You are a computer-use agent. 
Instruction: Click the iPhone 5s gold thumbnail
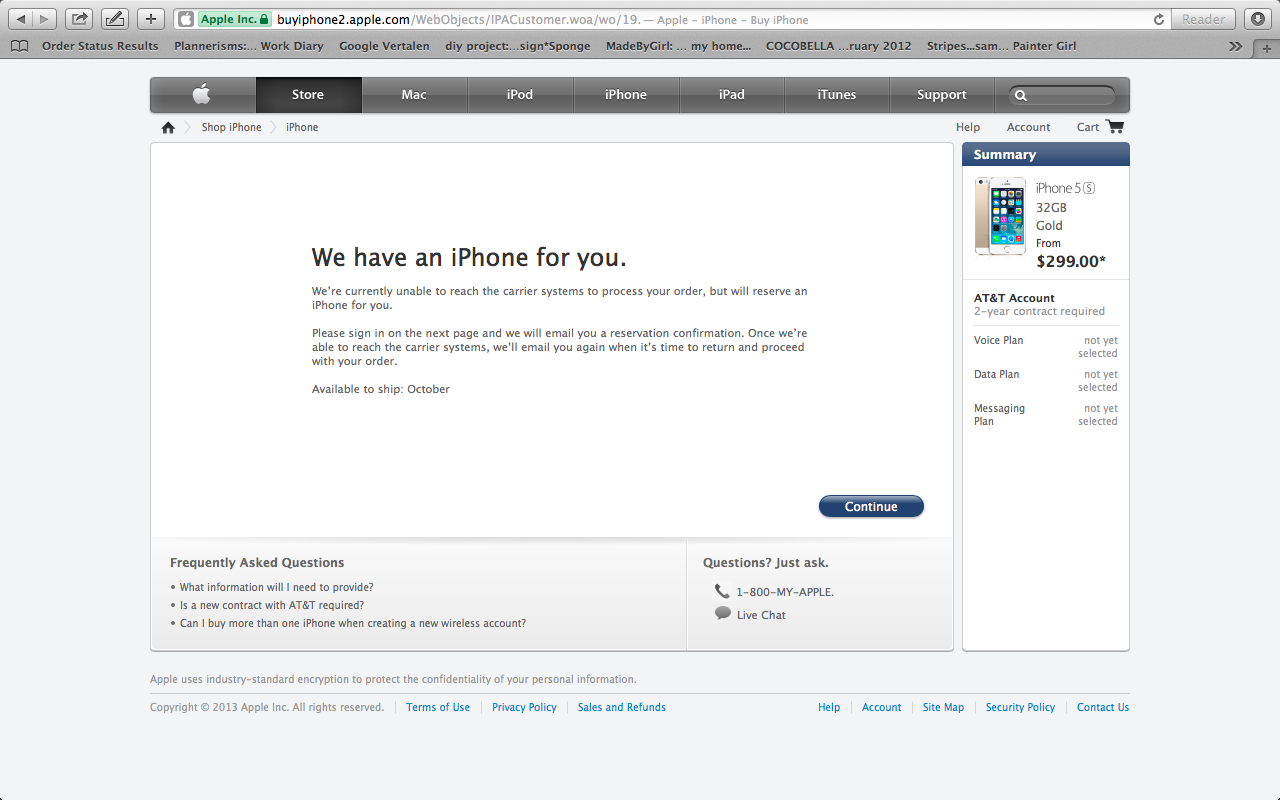pyautogui.click(x=1000, y=216)
